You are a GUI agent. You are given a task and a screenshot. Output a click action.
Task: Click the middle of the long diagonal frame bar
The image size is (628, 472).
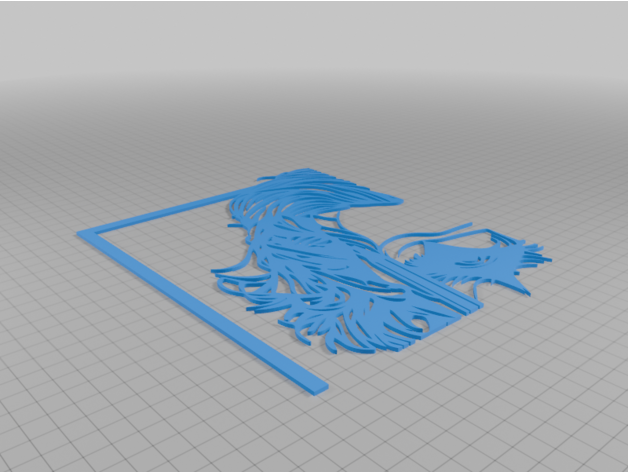(x=200, y=309)
